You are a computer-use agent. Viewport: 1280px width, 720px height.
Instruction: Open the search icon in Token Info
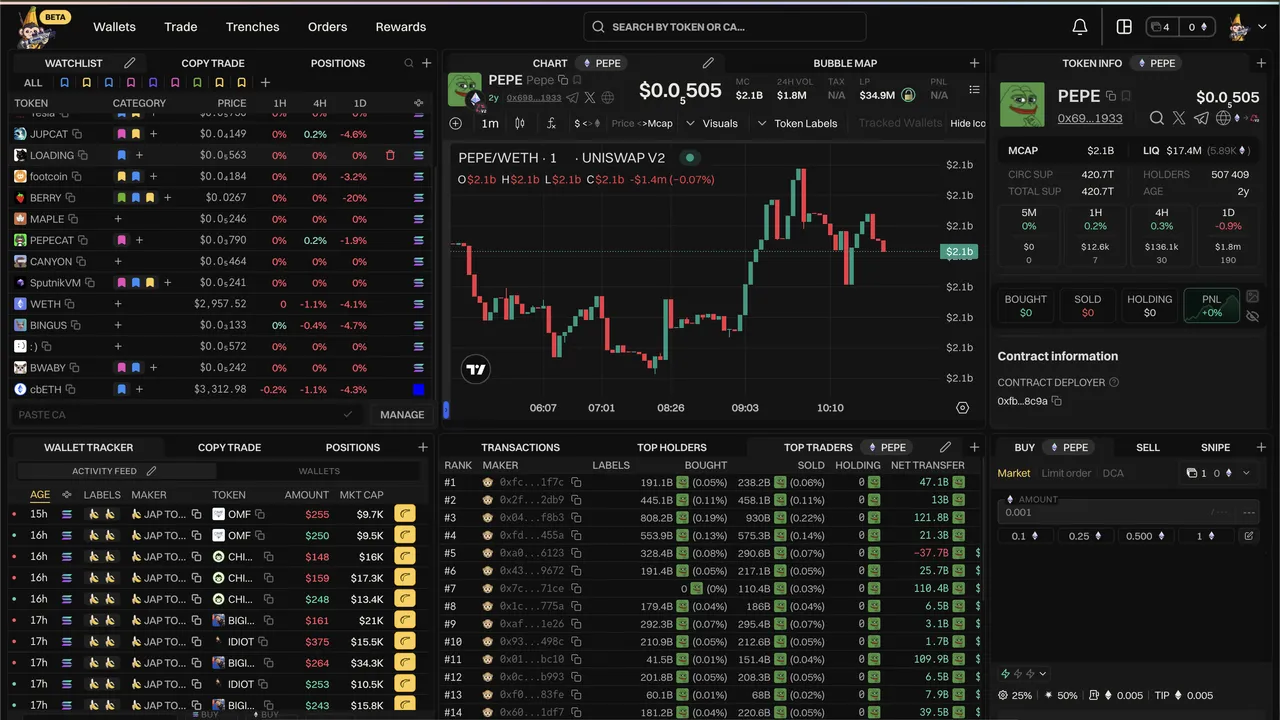coord(1157,118)
